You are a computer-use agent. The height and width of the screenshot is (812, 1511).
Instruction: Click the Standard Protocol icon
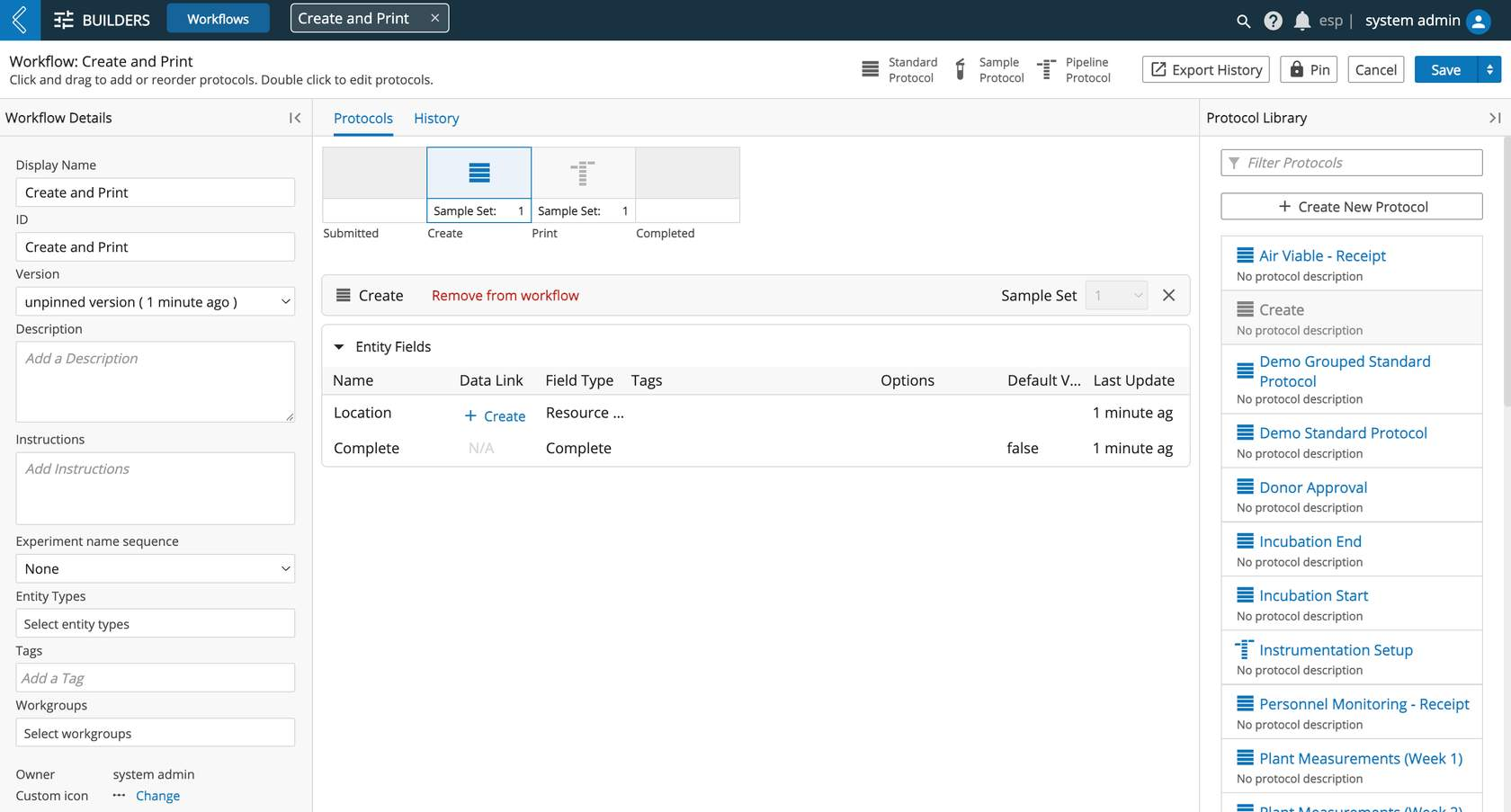coord(870,69)
